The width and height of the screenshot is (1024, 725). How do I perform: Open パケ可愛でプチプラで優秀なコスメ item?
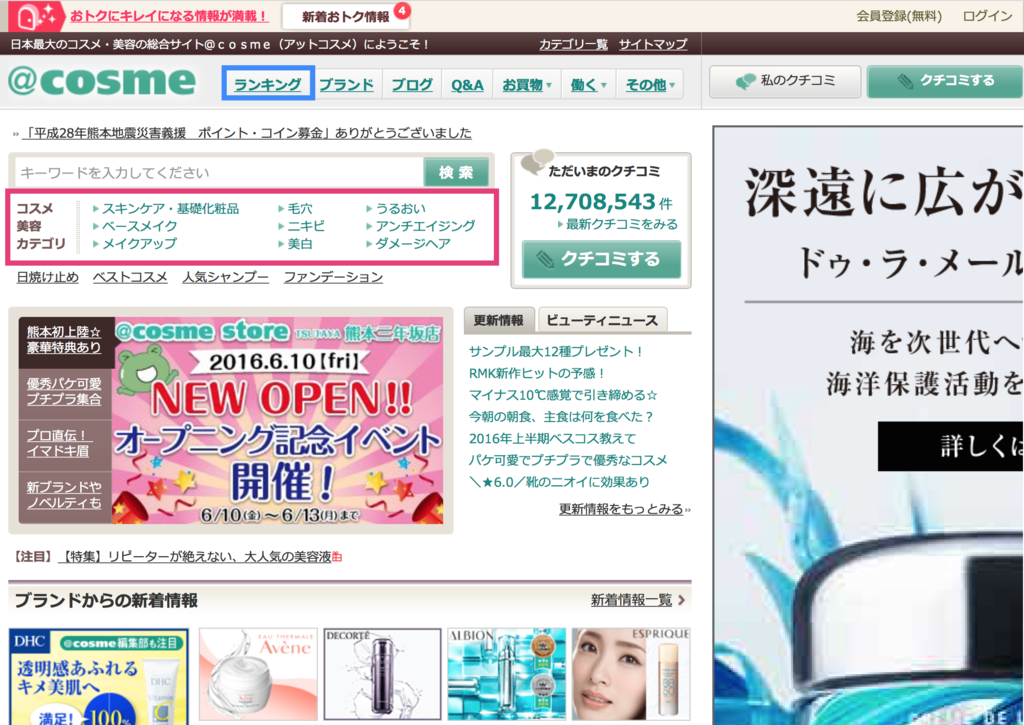[x=568, y=460]
